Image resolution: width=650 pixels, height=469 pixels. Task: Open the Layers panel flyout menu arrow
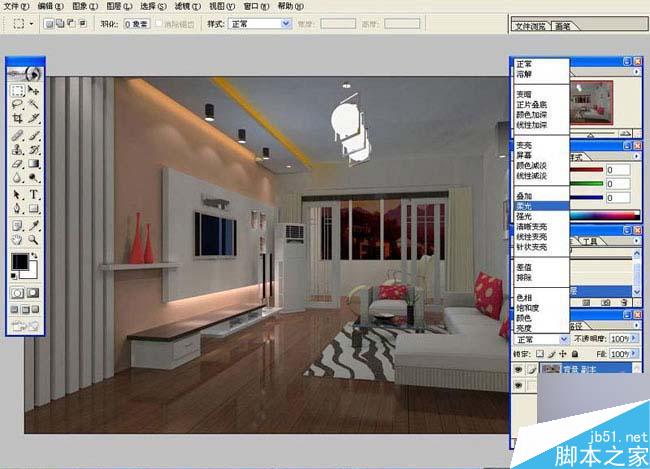pyautogui.click(x=637, y=326)
